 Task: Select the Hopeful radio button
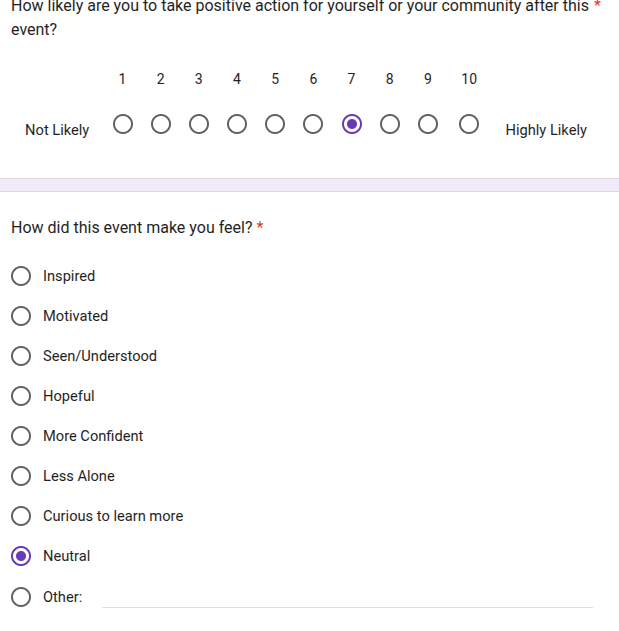21,396
